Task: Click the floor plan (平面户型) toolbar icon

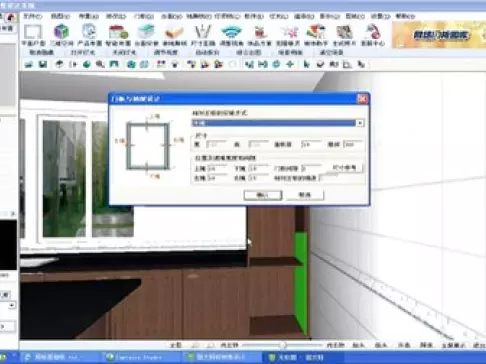Action: 33,35
